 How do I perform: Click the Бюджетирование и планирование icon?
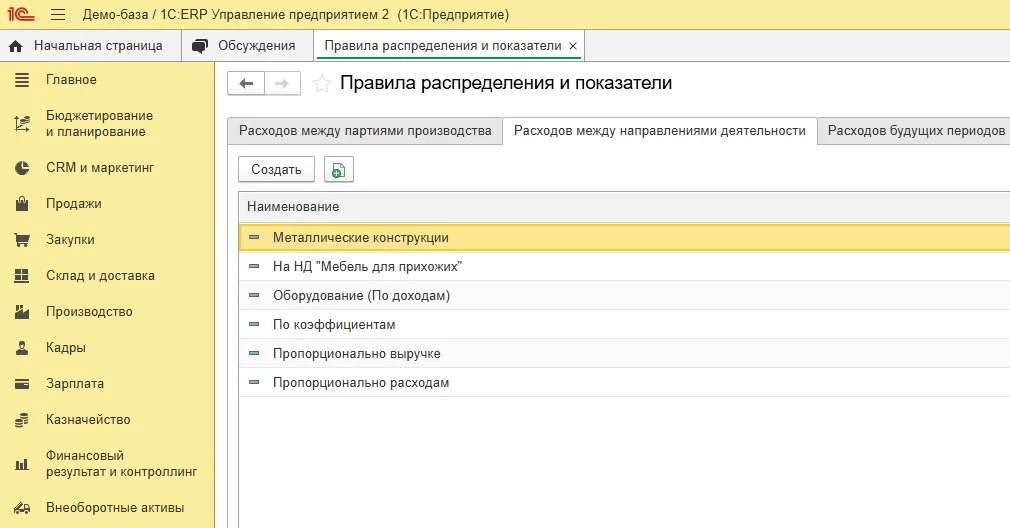tap(22, 123)
